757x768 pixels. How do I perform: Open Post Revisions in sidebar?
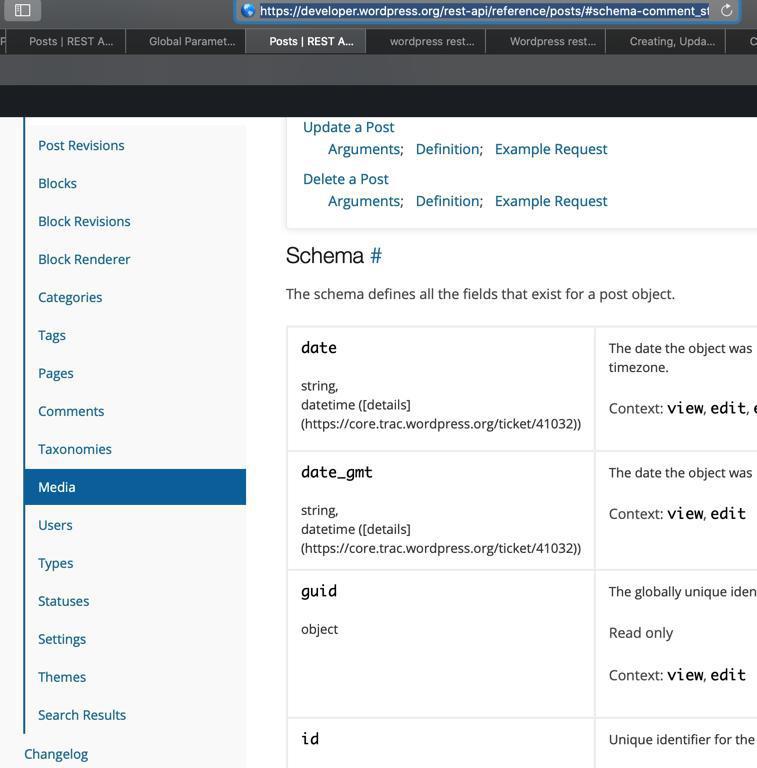(81, 145)
